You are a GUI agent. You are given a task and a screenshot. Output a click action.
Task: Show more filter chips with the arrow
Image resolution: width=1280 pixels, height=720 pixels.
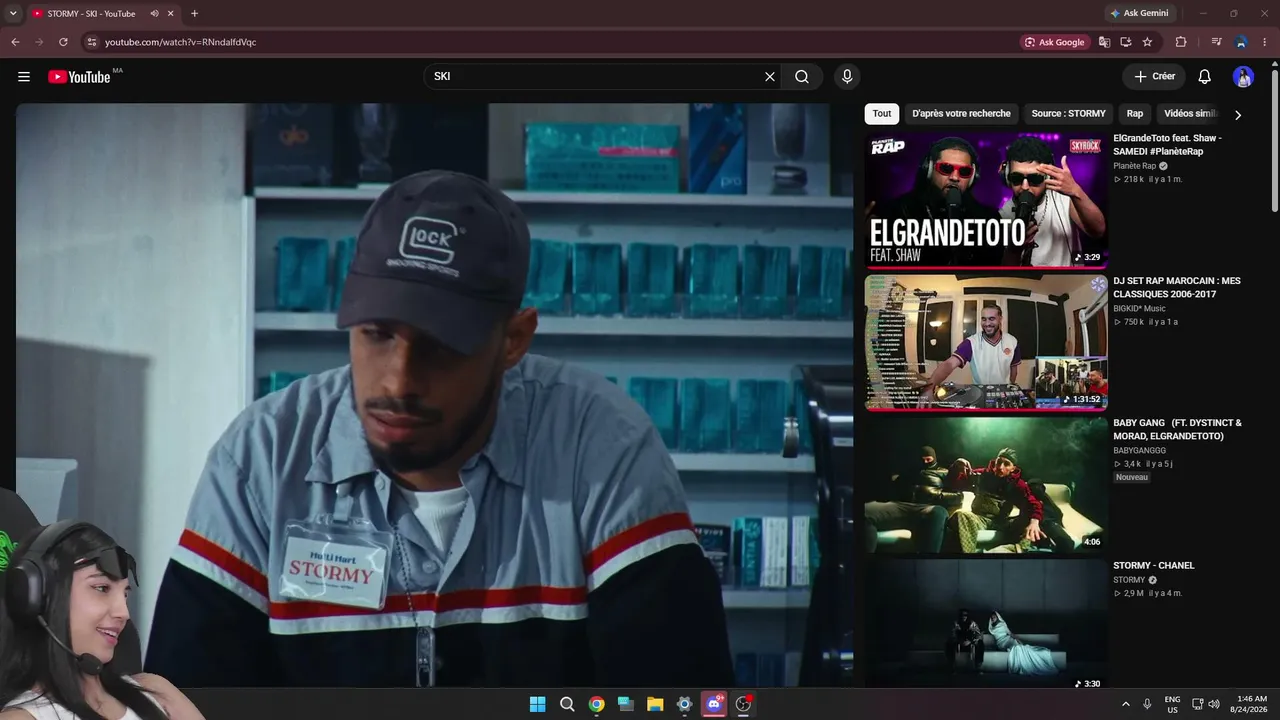1238,115
